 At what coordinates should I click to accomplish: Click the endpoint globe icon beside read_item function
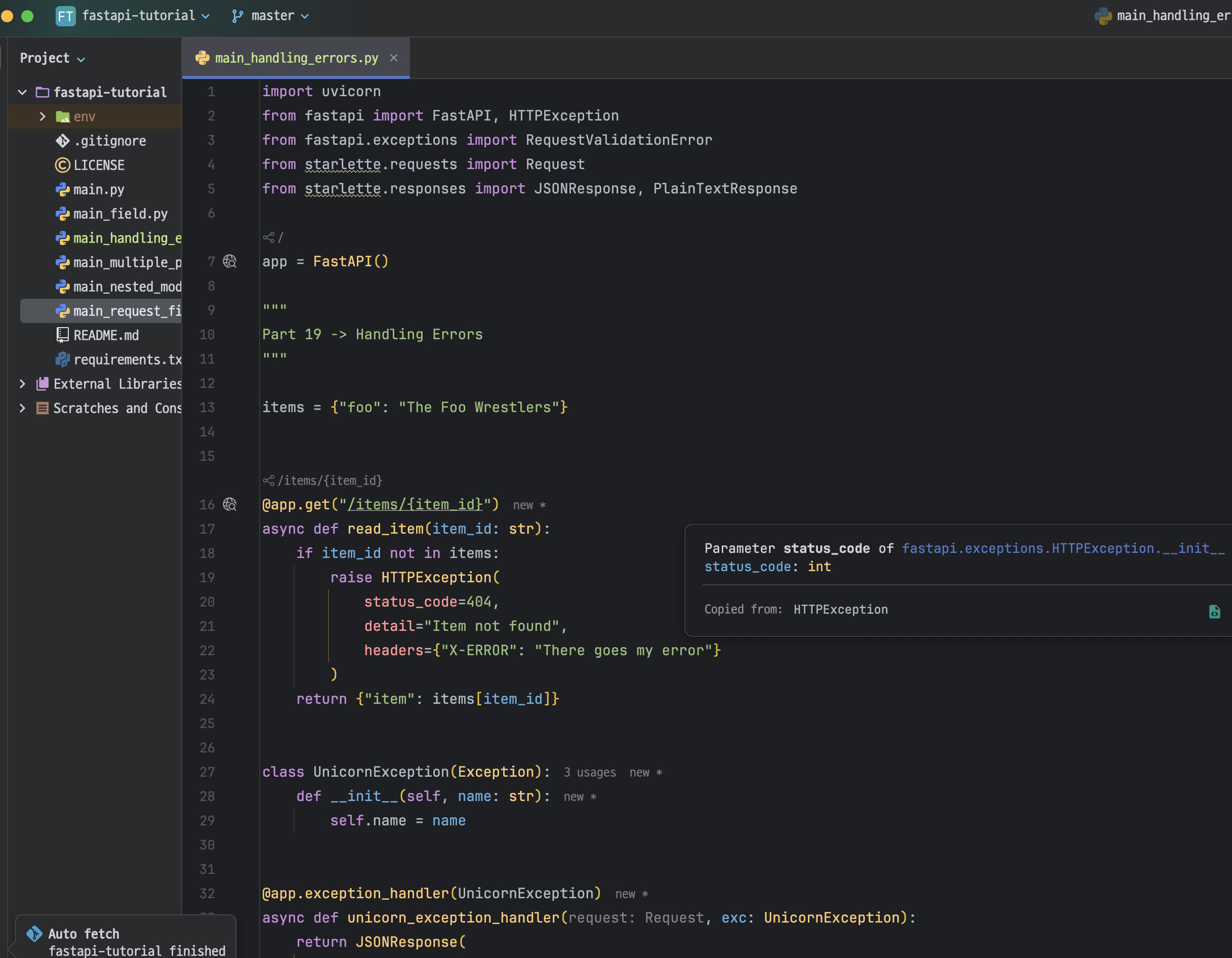229,504
